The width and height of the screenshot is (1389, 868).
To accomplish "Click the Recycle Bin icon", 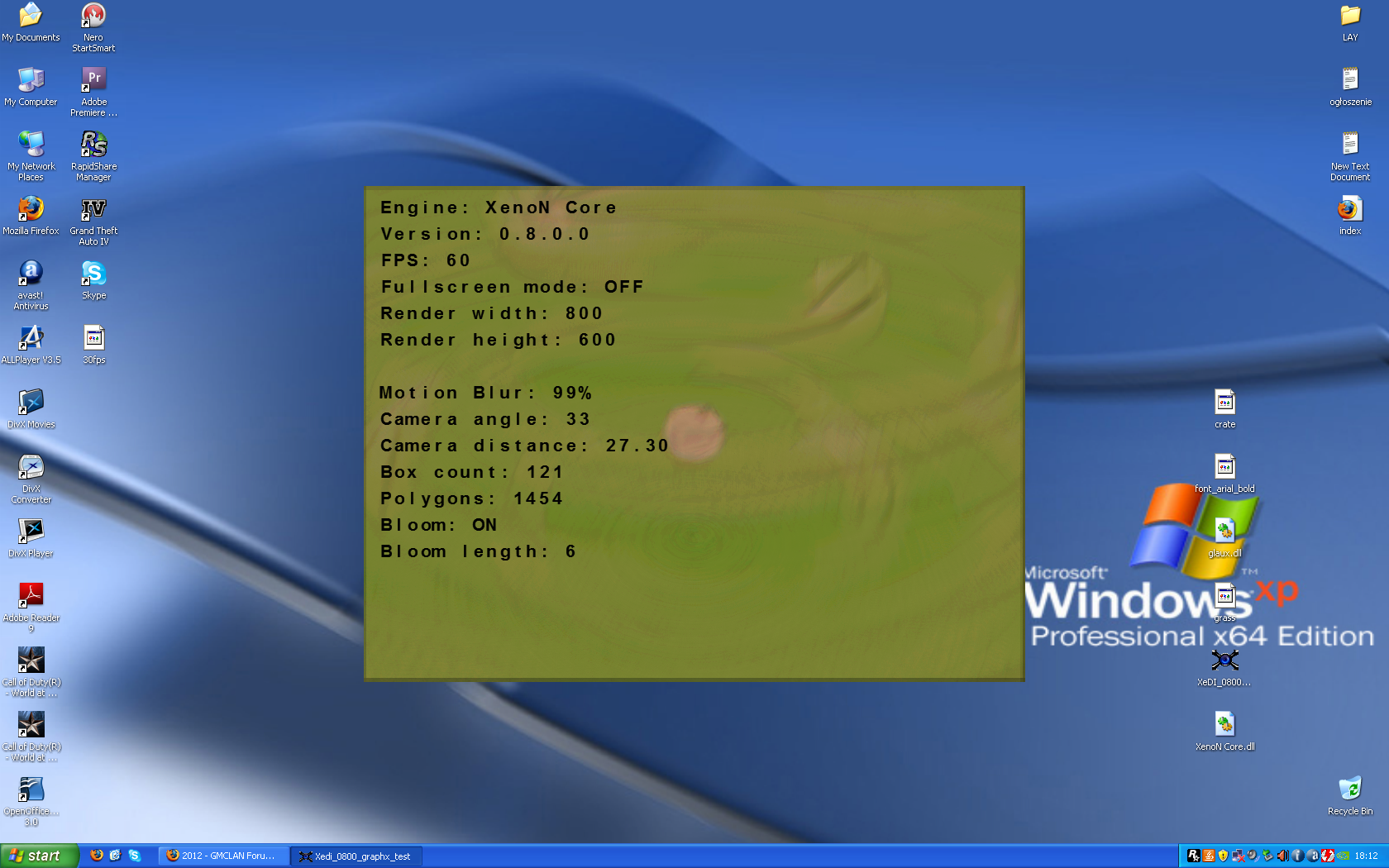I will tap(1349, 789).
